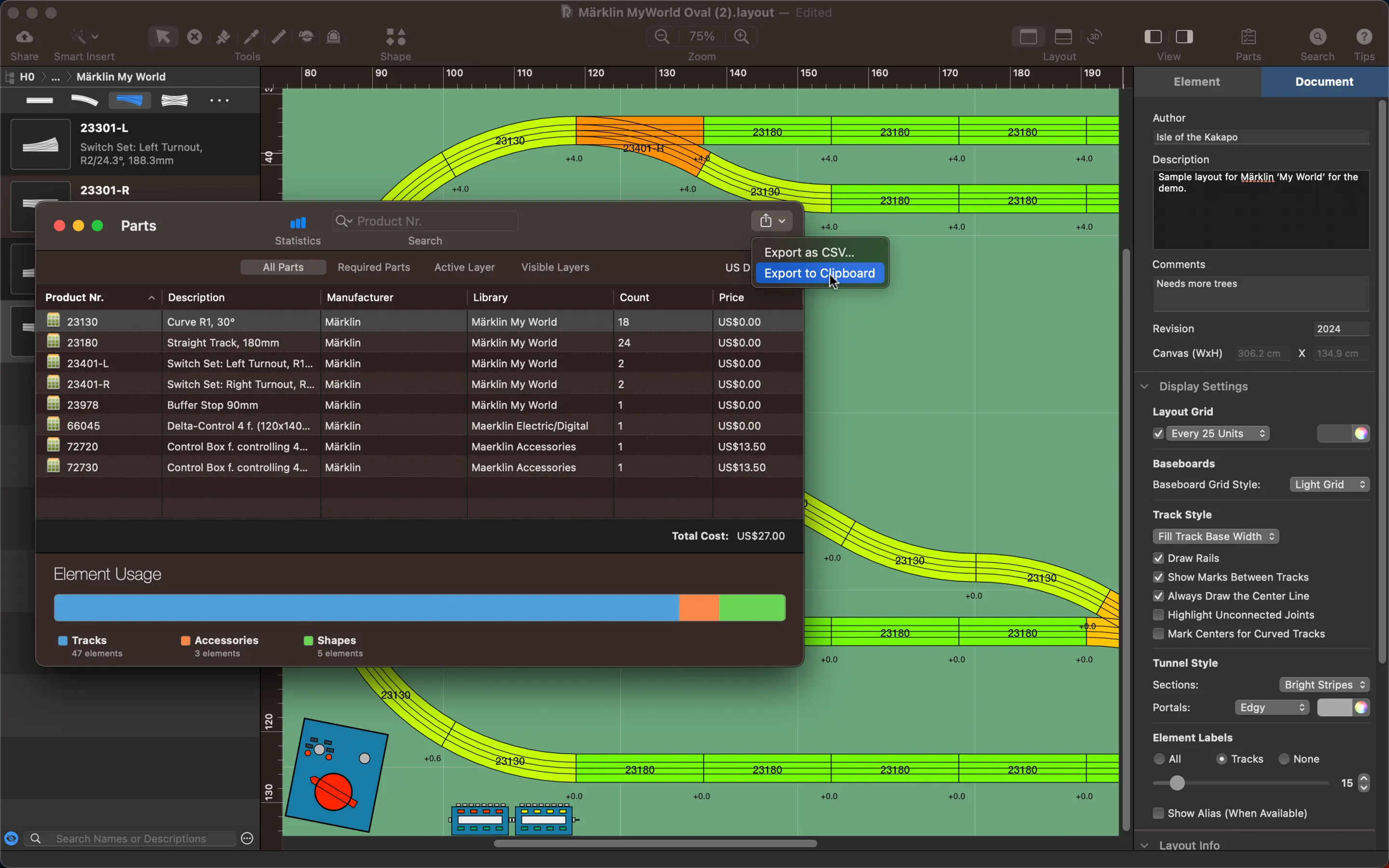Open the Fill Track Base Width dropdown
The width and height of the screenshot is (1389, 868).
click(1215, 536)
